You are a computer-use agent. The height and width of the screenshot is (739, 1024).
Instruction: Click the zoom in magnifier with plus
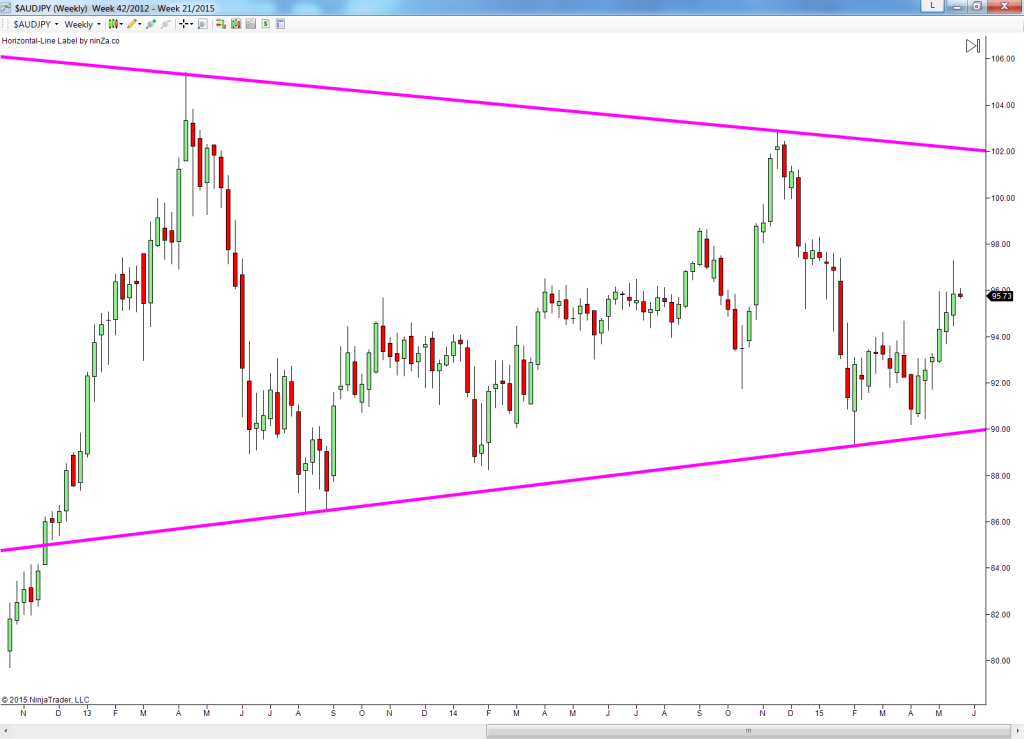point(152,24)
